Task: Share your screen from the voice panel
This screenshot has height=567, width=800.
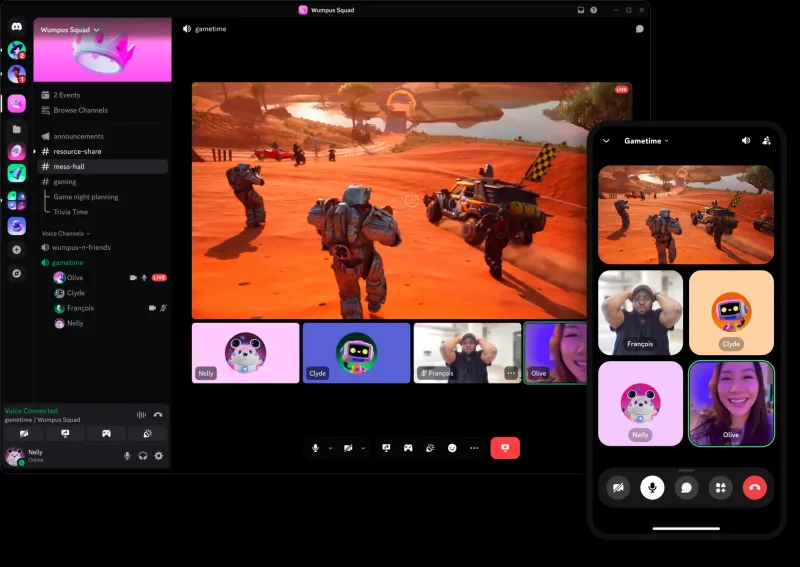Action: (65, 434)
